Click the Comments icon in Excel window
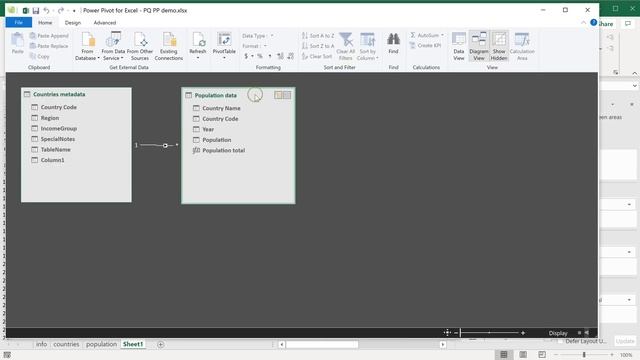The height and width of the screenshot is (360, 640). 628,24
